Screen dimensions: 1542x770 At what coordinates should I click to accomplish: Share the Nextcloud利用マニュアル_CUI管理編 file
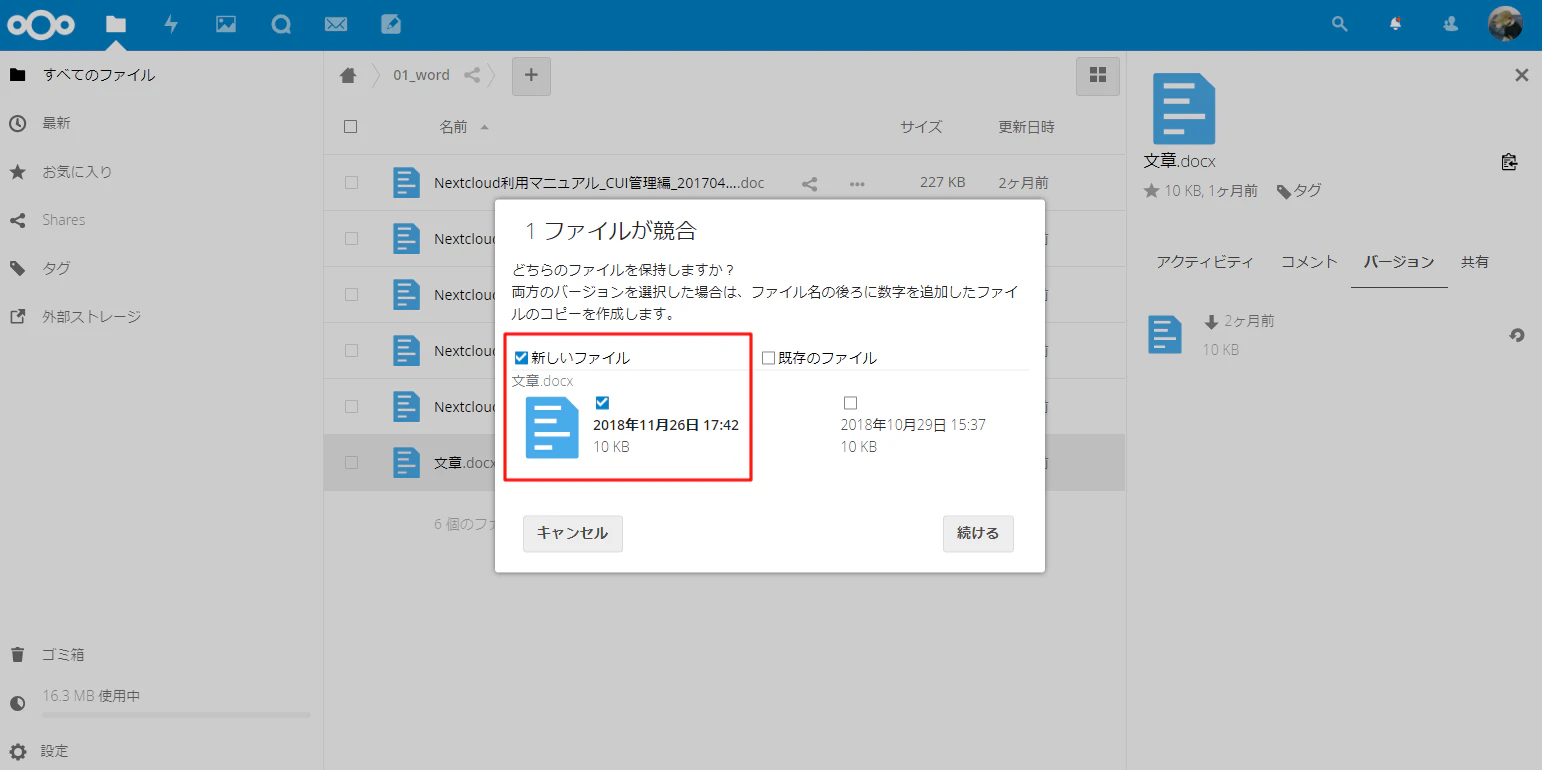(810, 183)
